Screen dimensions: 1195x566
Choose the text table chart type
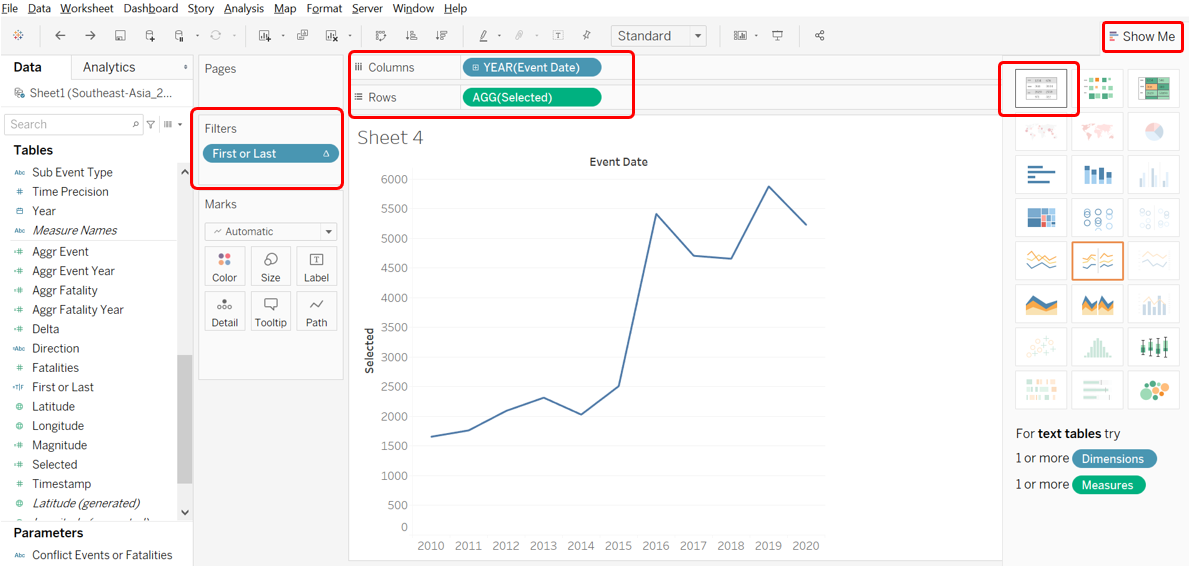pyautogui.click(x=1041, y=89)
